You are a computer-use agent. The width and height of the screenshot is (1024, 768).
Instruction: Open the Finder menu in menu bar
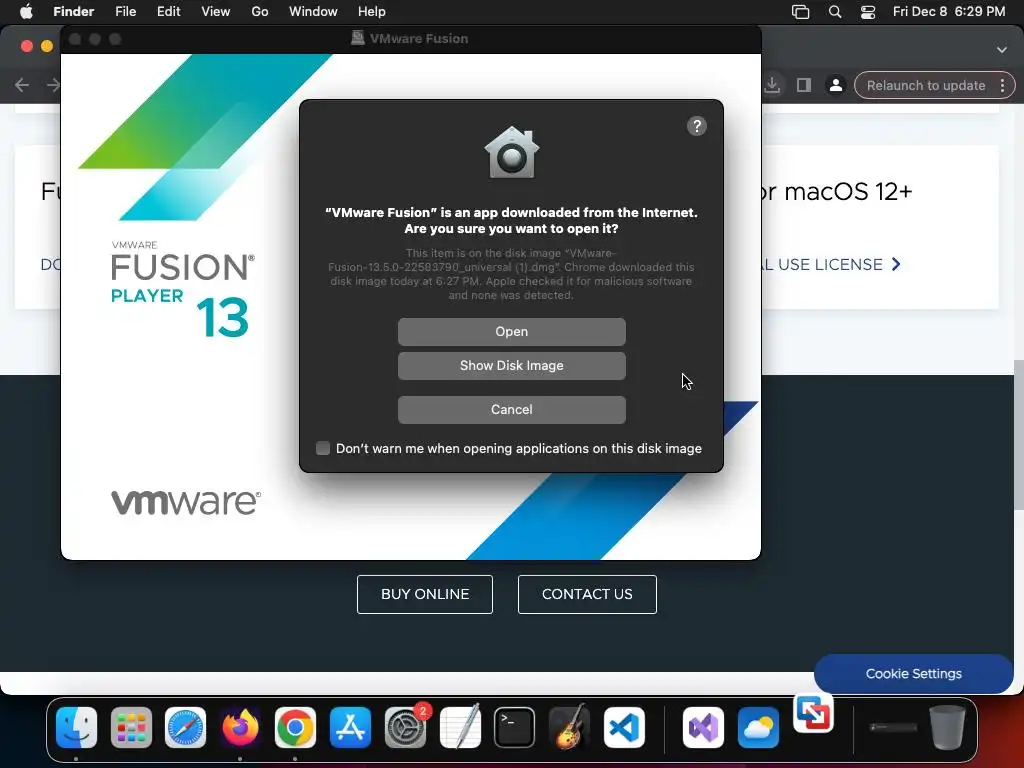(x=73, y=12)
